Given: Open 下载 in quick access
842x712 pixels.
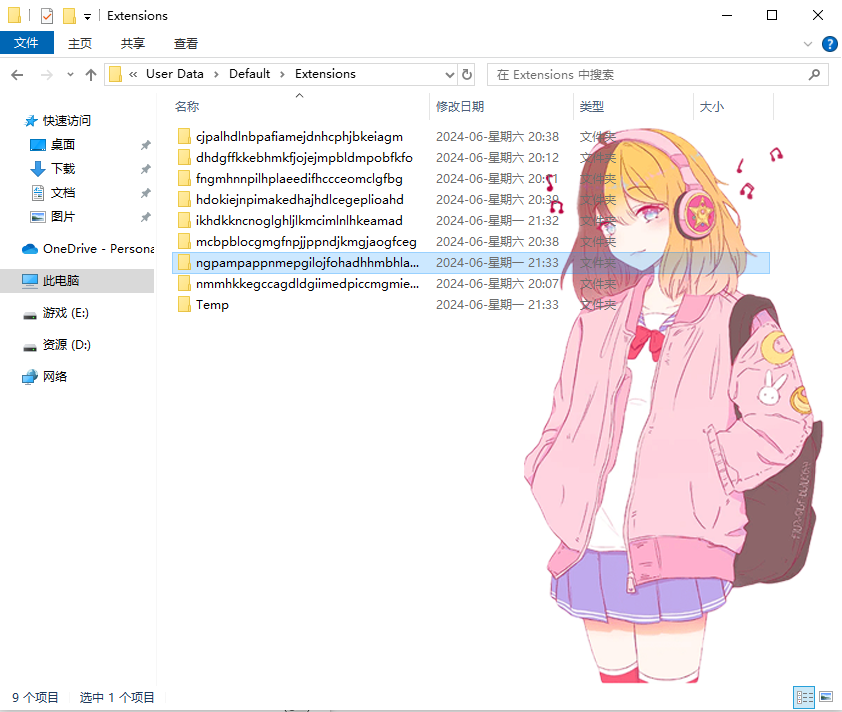Looking at the screenshot, I should coord(63,169).
